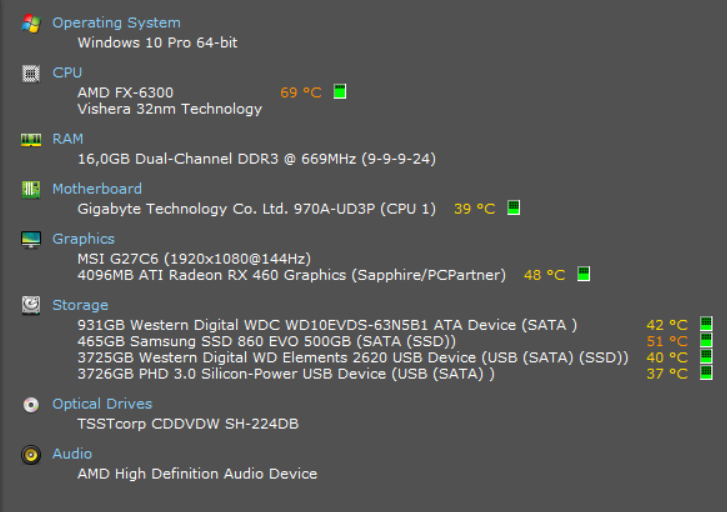Open the Operating System section link
The image size is (727, 512).
tap(116, 23)
